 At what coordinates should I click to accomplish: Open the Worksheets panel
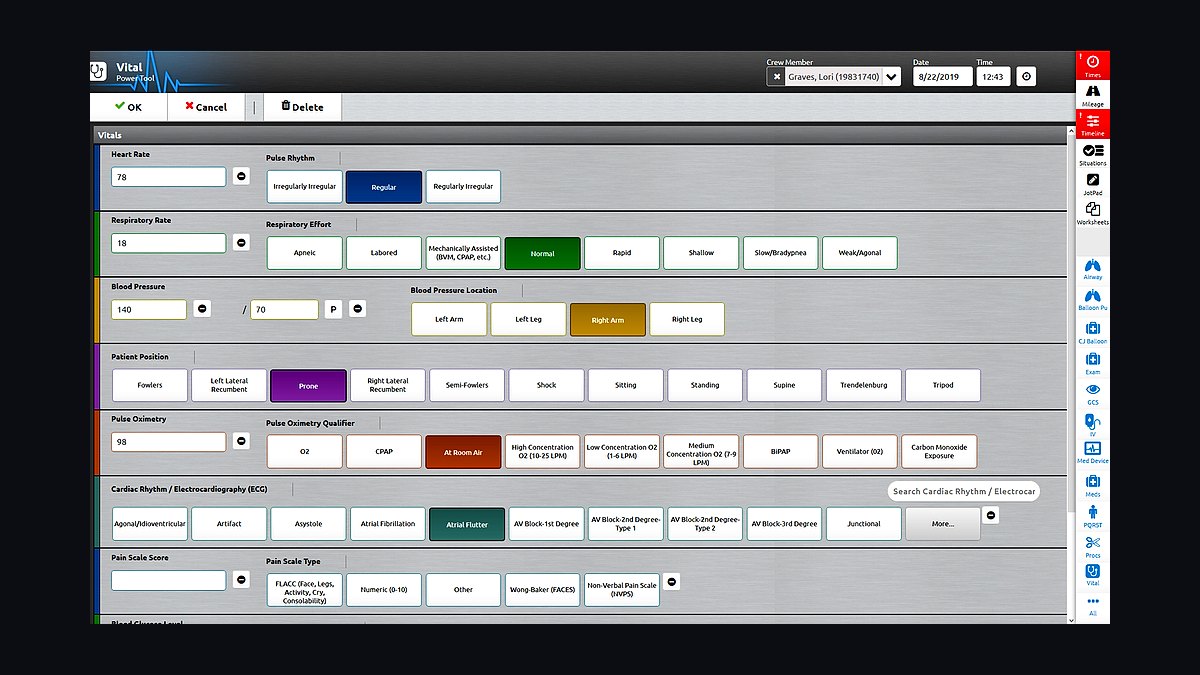click(1092, 213)
